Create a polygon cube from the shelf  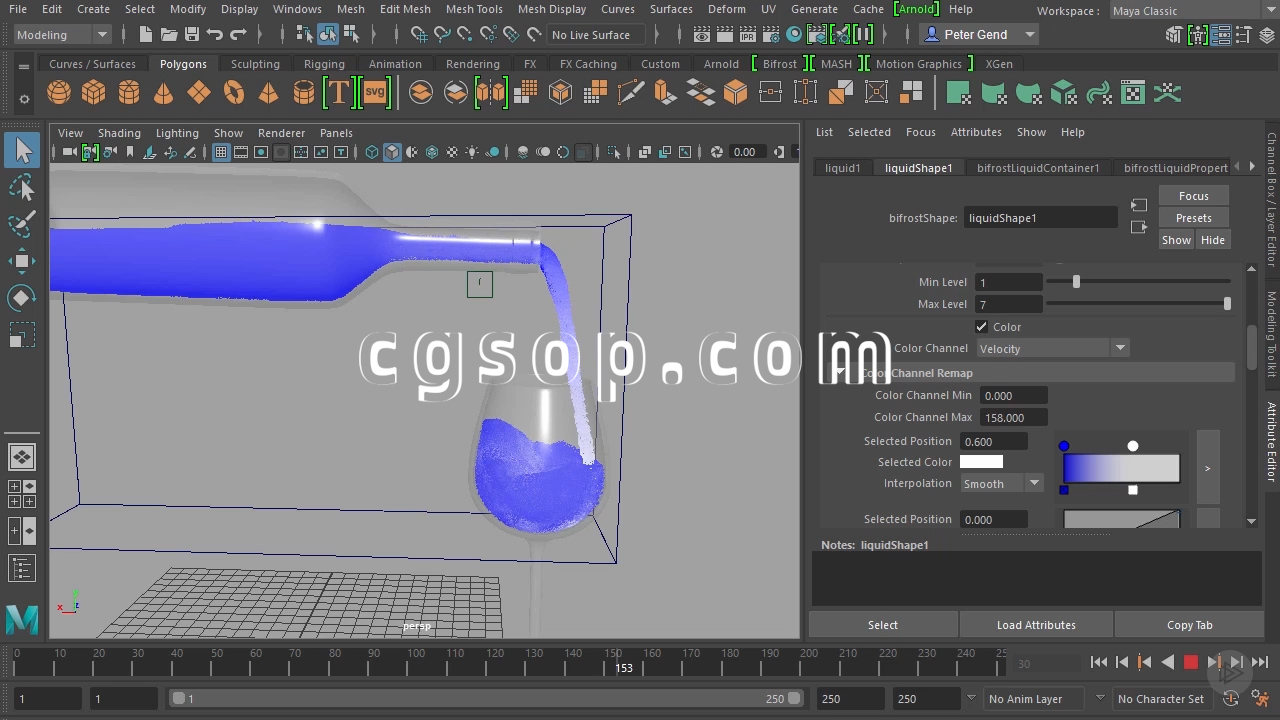click(93, 93)
